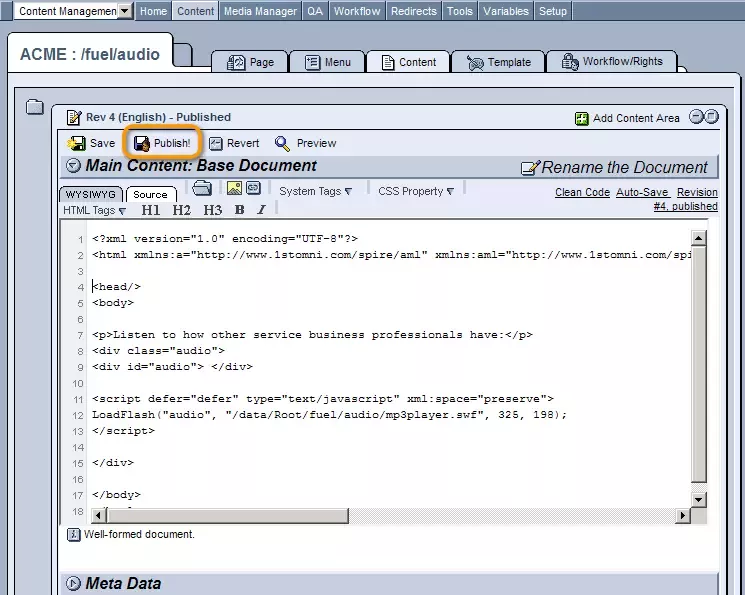This screenshot has height=595, width=745.
Task: Go to Home in top navigation
Action: (x=153, y=11)
